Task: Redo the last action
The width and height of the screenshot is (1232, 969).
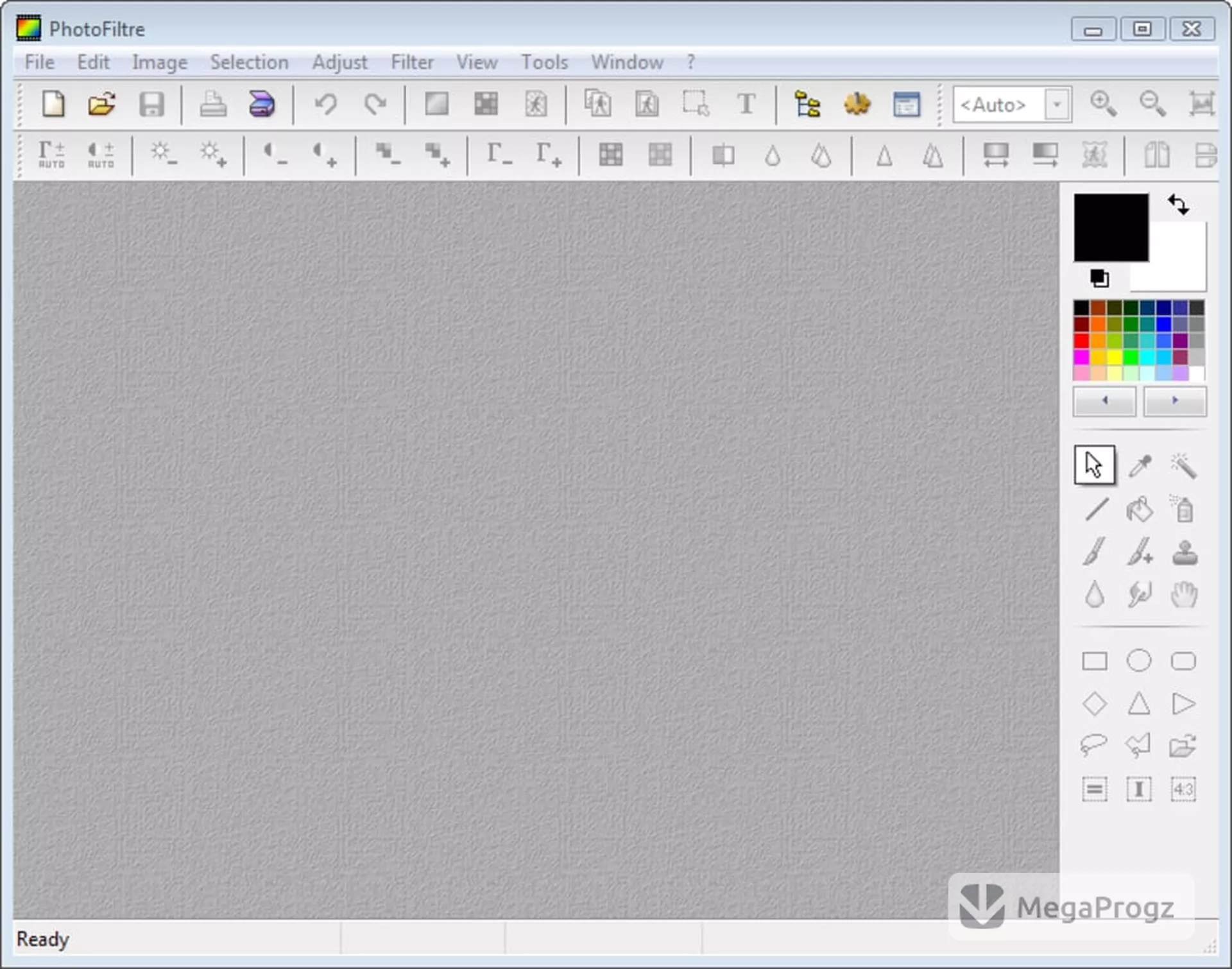Action: 375,104
